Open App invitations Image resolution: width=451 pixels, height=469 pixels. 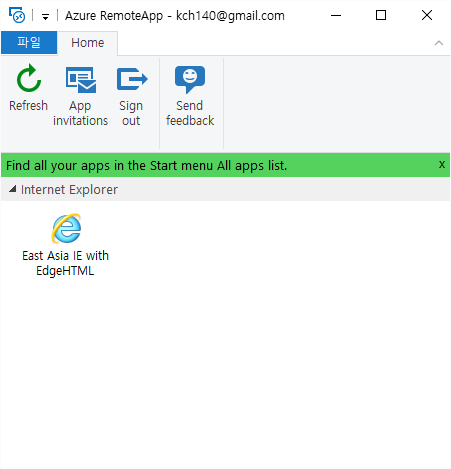80,96
